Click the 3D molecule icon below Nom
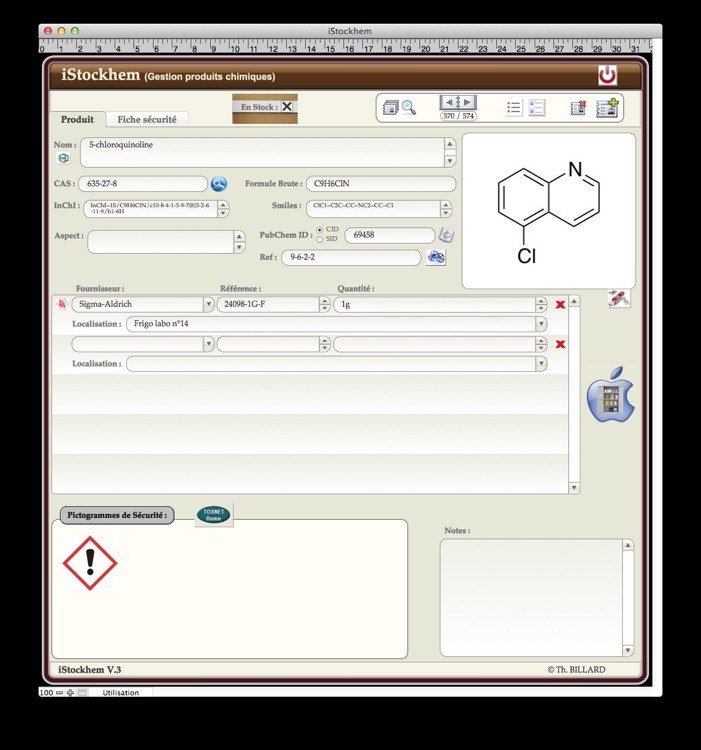The height and width of the screenshot is (750, 701). (x=63, y=158)
